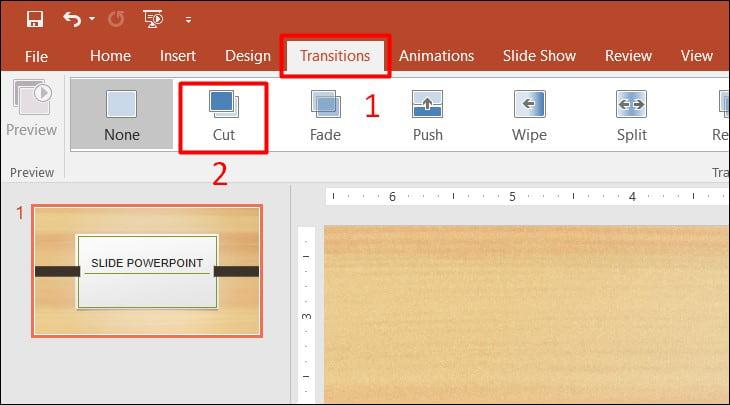Switch to the Review tab
This screenshot has width=730, height=405.
coord(628,56)
